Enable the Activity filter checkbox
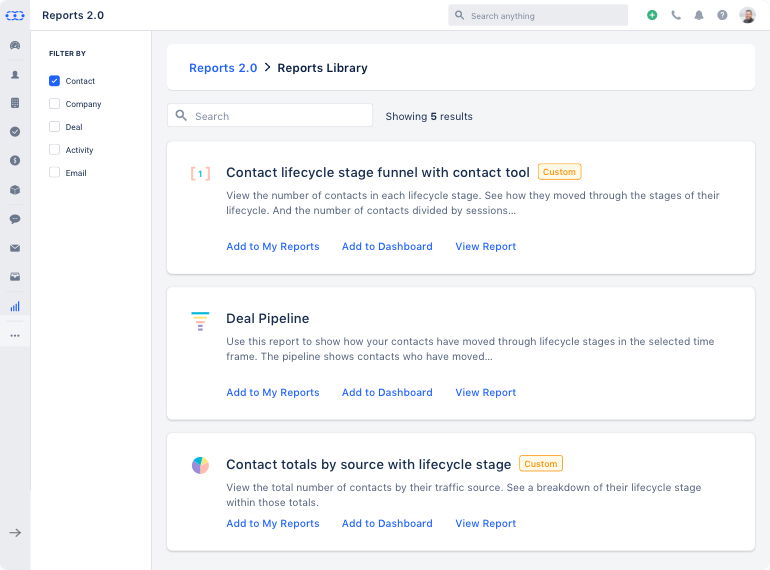The width and height of the screenshot is (770, 570). [x=55, y=150]
